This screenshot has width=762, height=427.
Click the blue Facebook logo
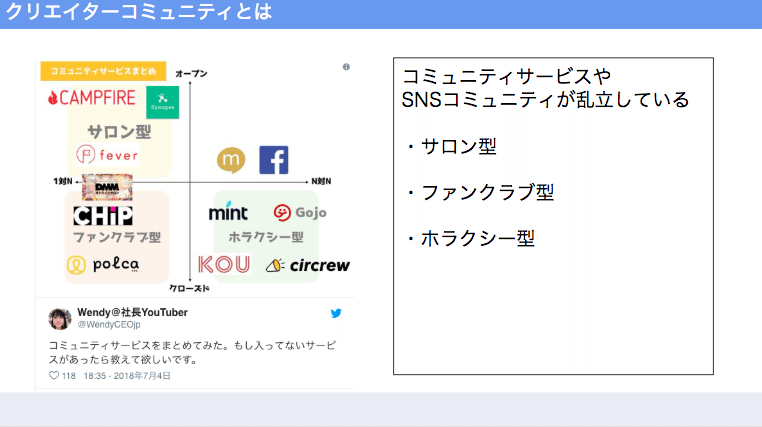coord(274,160)
